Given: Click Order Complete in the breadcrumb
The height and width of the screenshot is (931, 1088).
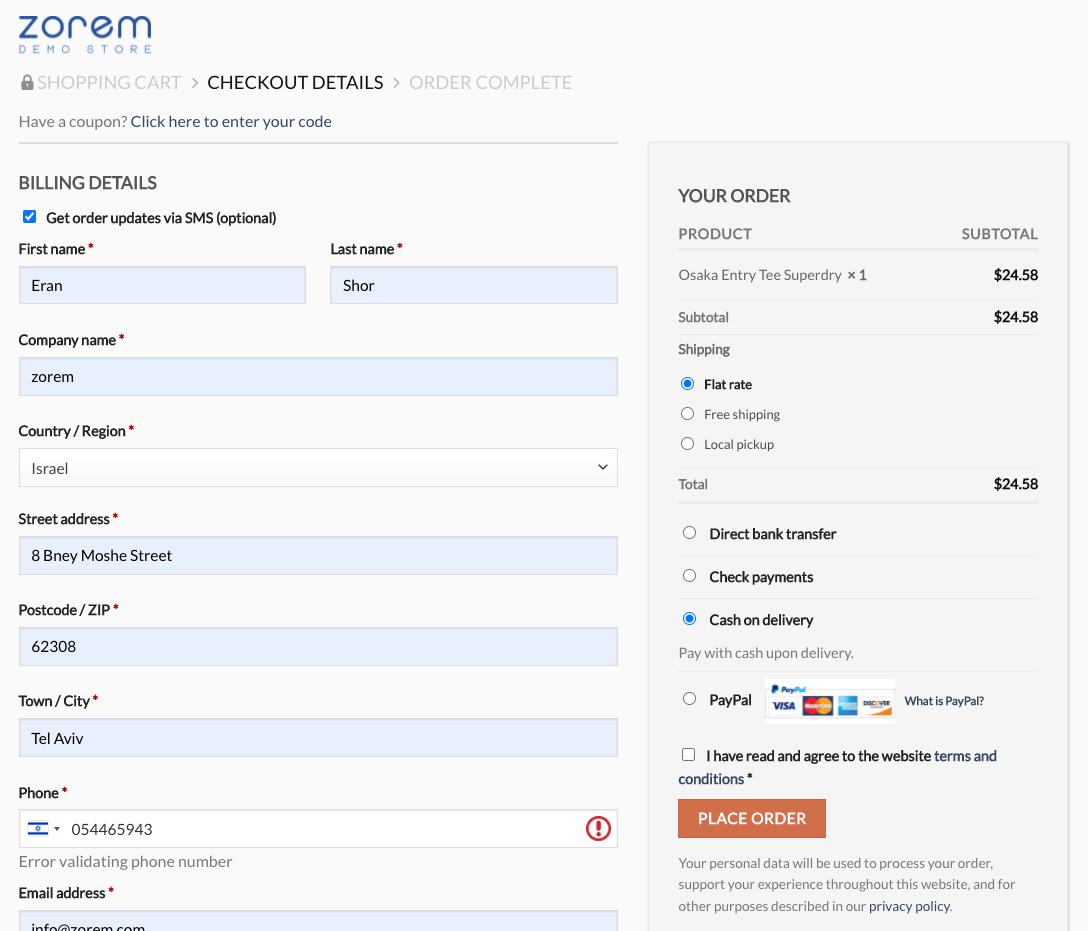Looking at the screenshot, I should click(490, 82).
